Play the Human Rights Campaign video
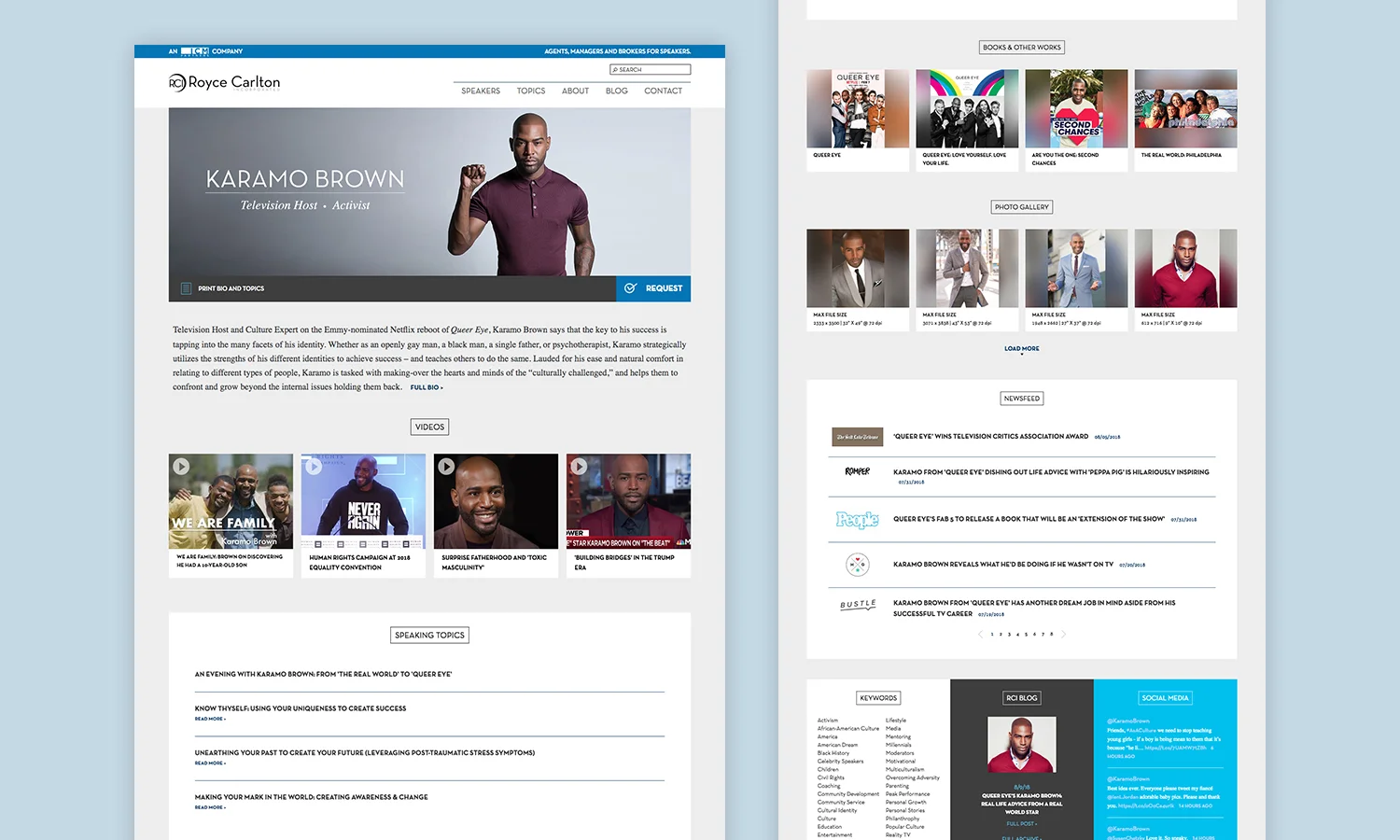The width and height of the screenshot is (1400, 840). (314, 467)
